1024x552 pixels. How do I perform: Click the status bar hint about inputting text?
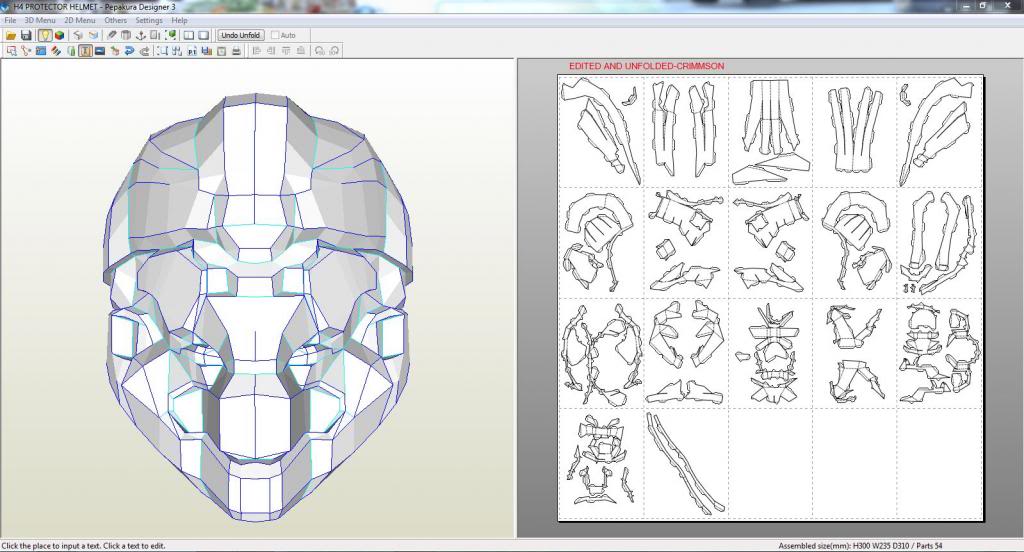click(84, 545)
